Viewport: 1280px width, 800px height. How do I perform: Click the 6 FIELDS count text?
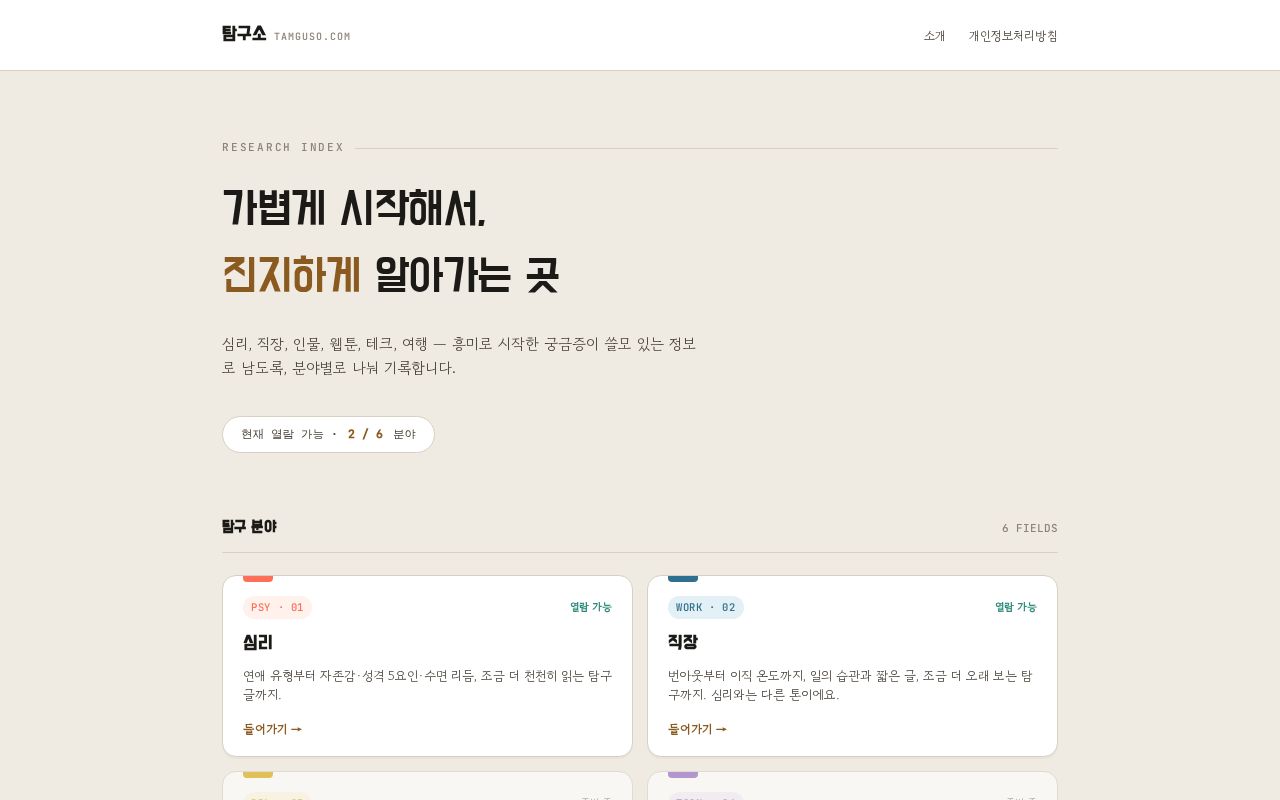(1030, 528)
